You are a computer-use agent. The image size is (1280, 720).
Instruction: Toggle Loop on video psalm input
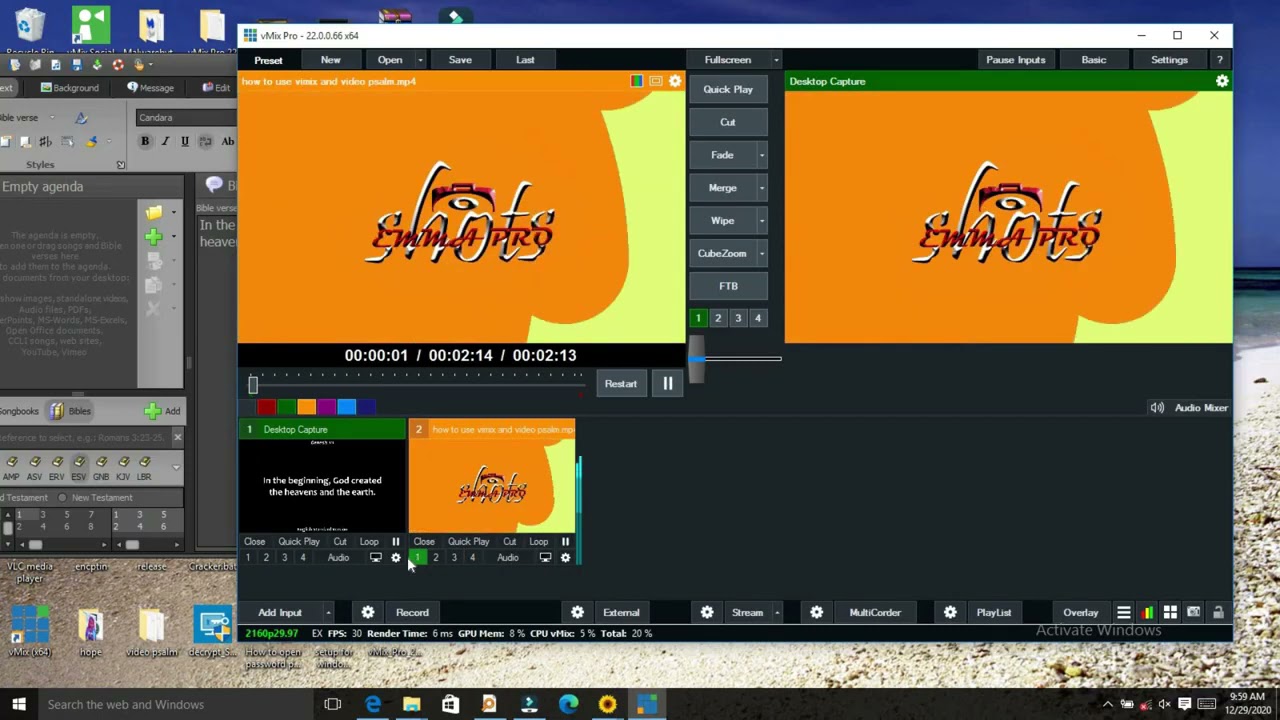point(539,542)
